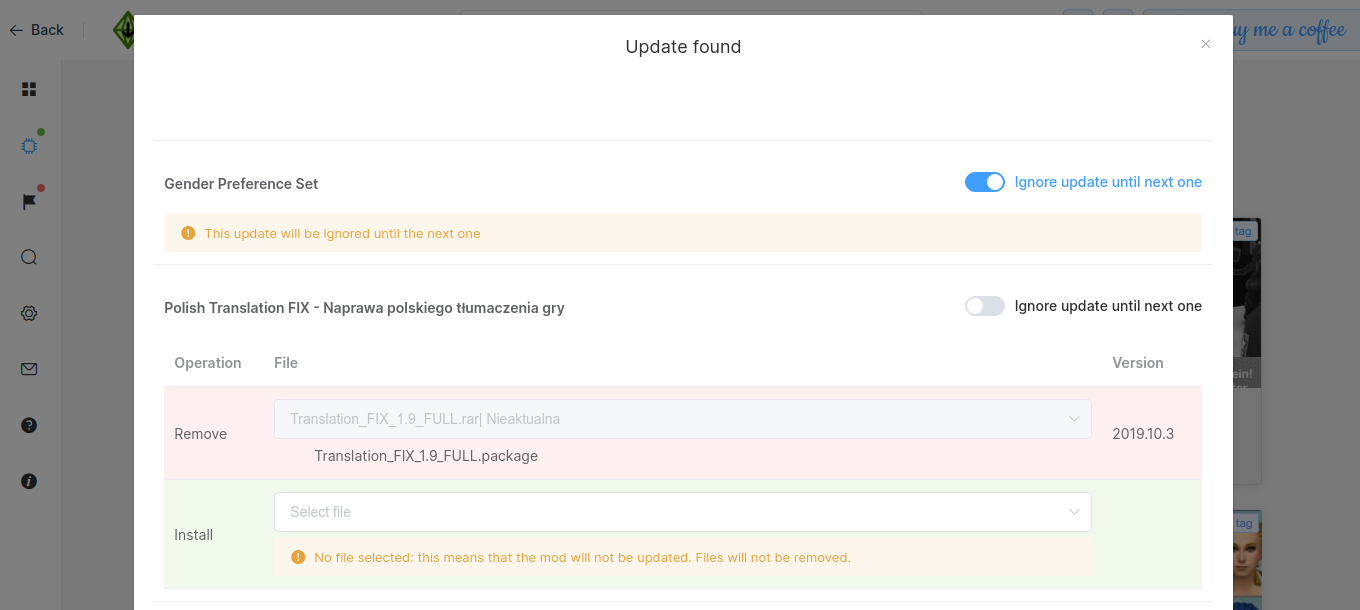Open the settings gear icon in sidebar
This screenshot has height=610, width=1360.
pos(29,313)
